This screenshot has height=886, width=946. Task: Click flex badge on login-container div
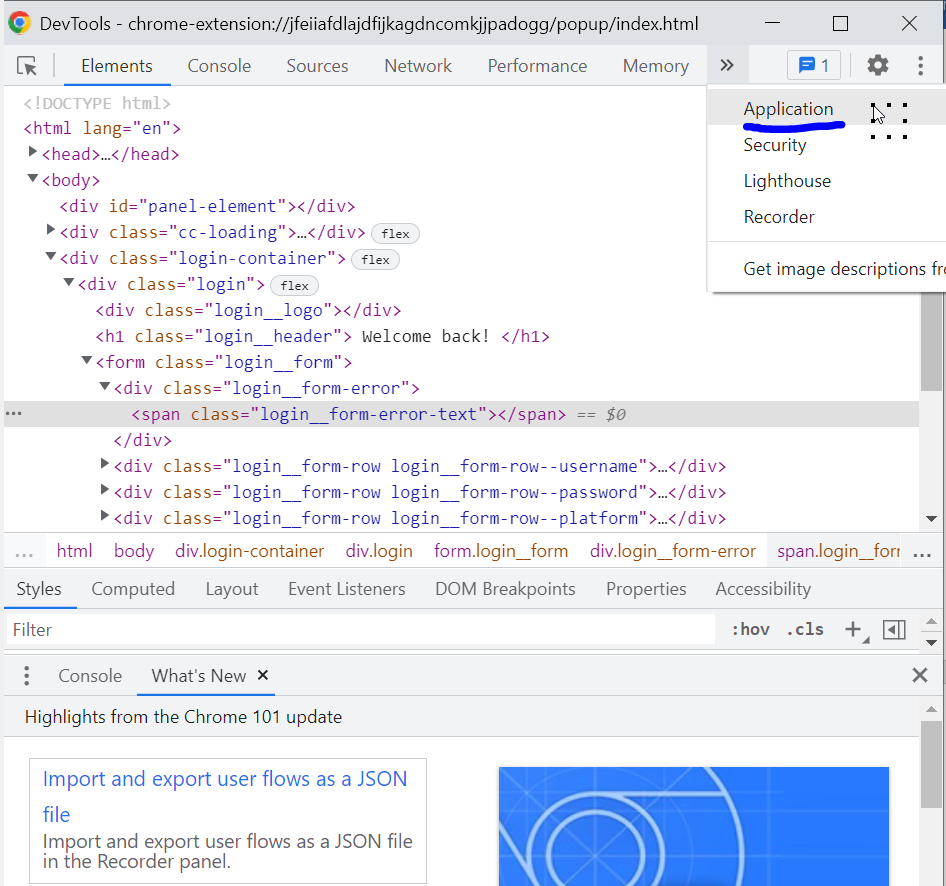tap(375, 259)
